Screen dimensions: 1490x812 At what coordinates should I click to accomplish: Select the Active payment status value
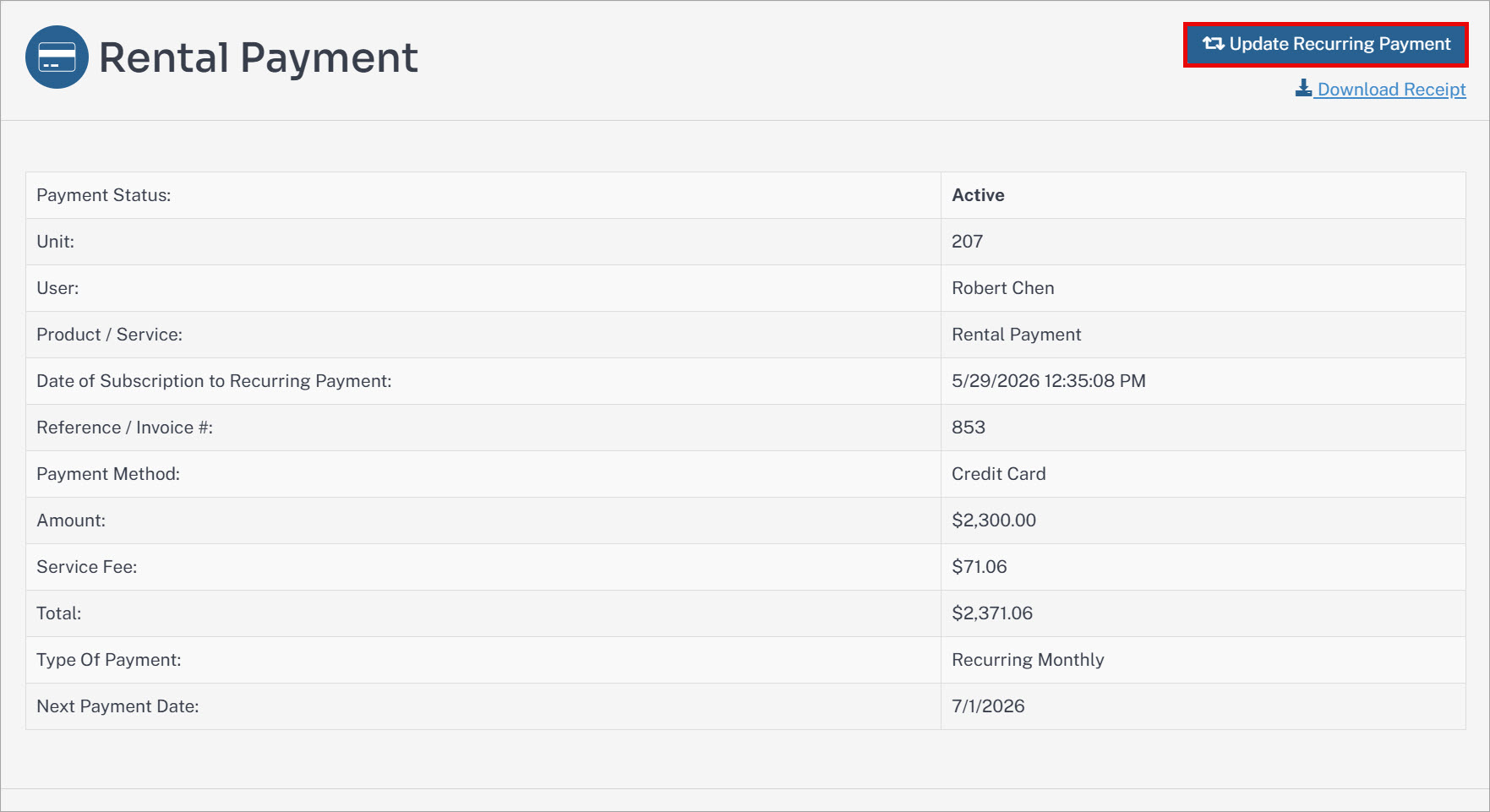(x=978, y=195)
